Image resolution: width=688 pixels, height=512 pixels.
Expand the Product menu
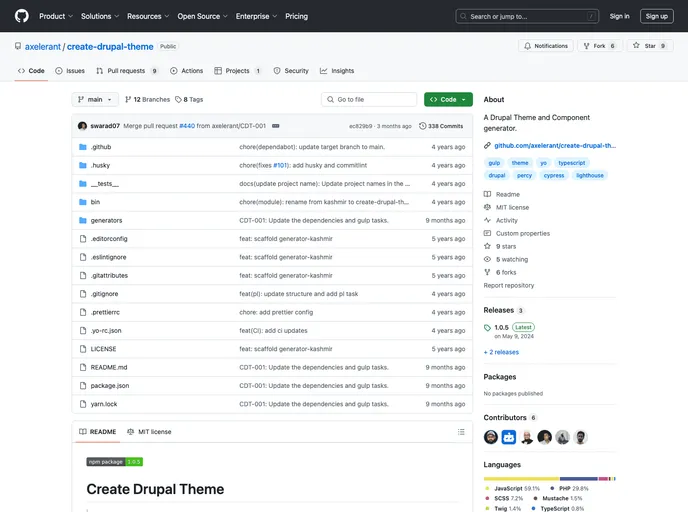pos(56,16)
